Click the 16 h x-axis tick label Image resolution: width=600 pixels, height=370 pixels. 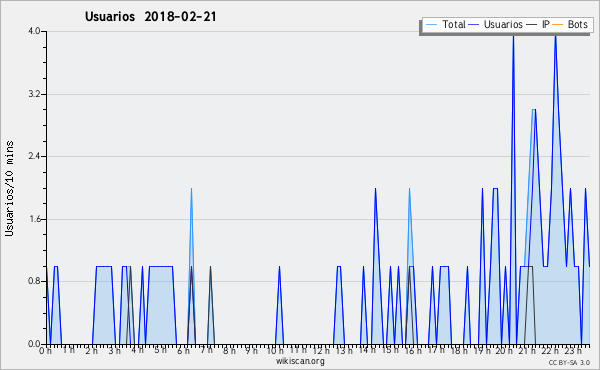coord(413,351)
